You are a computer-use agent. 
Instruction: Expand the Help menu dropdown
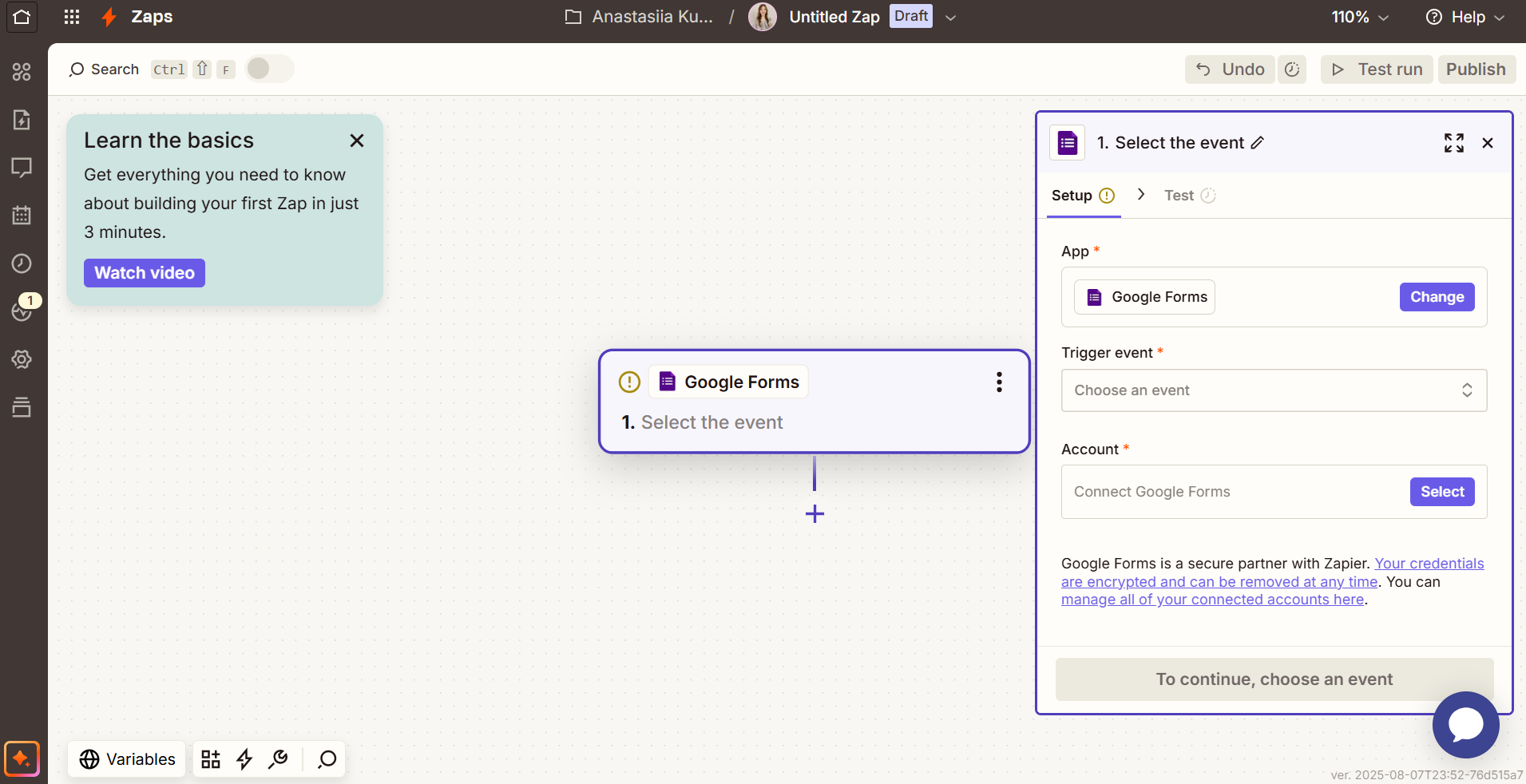point(1465,17)
